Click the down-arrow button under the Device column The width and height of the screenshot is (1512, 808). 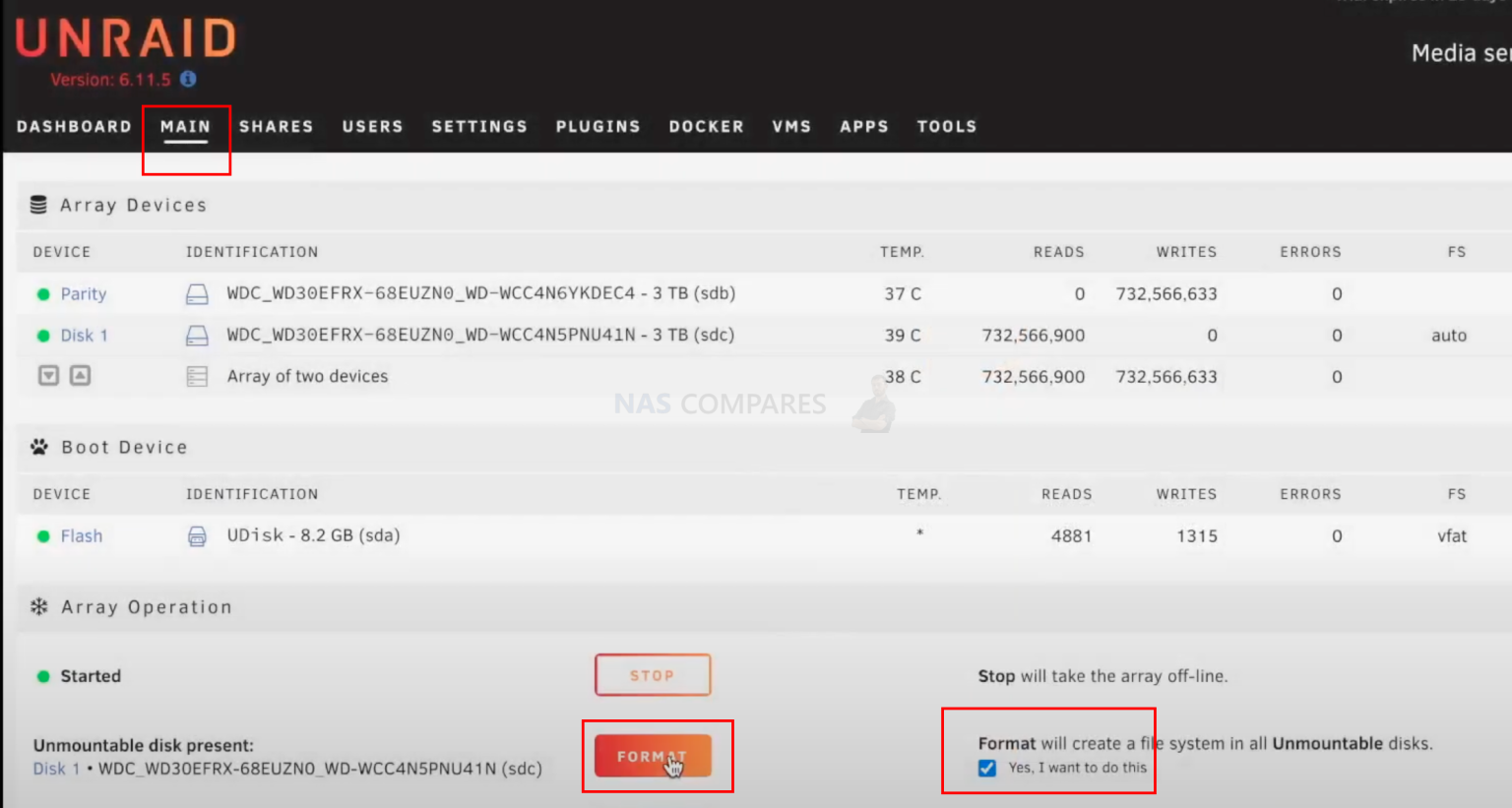[48, 375]
